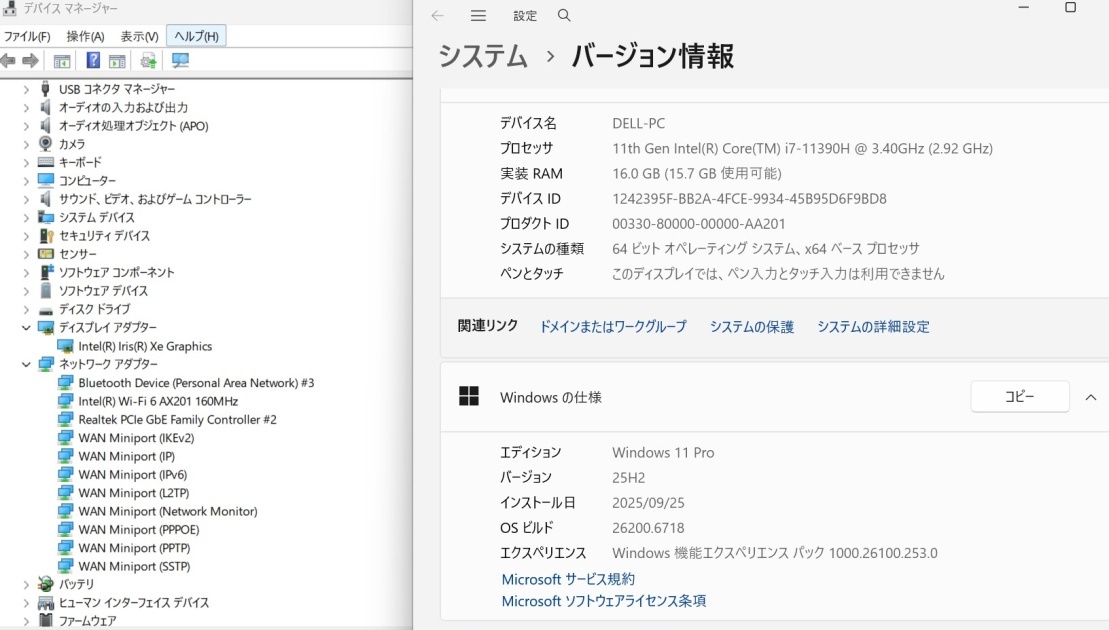Click the Settings search magnifier icon
1109x630 pixels.
click(564, 16)
